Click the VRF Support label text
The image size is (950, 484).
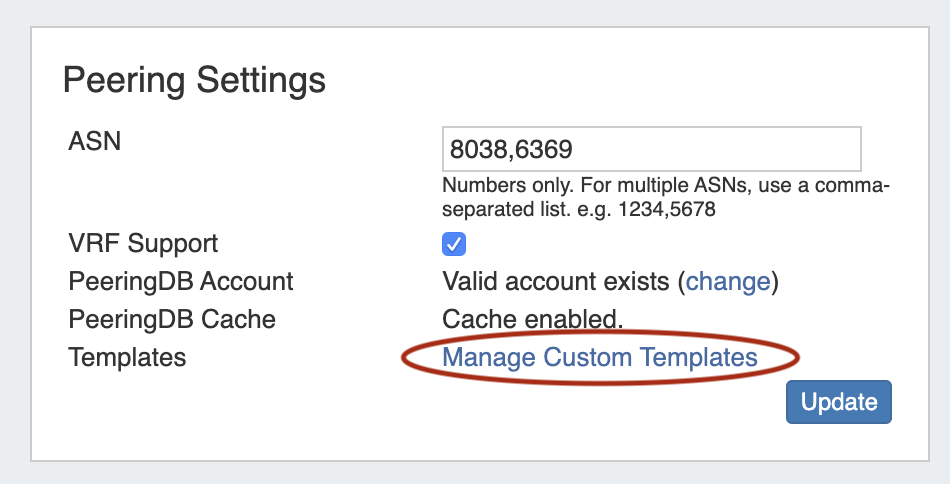(143, 243)
